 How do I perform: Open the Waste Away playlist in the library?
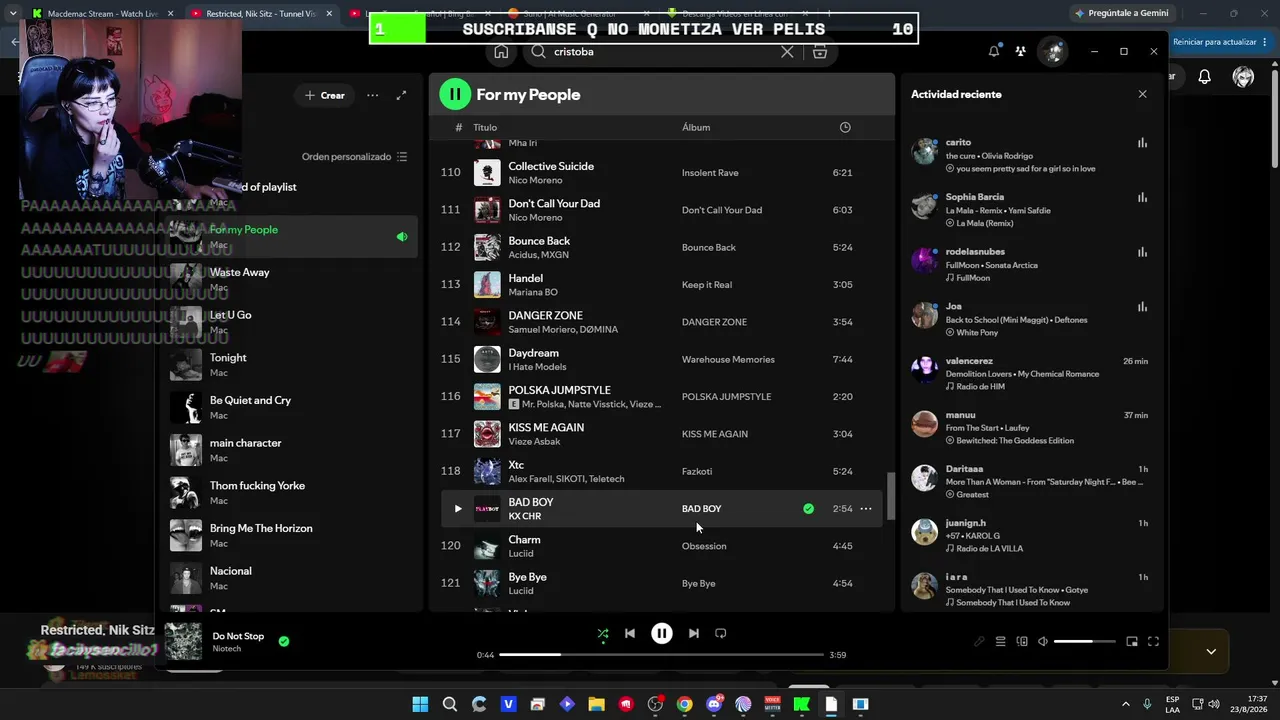291,279
